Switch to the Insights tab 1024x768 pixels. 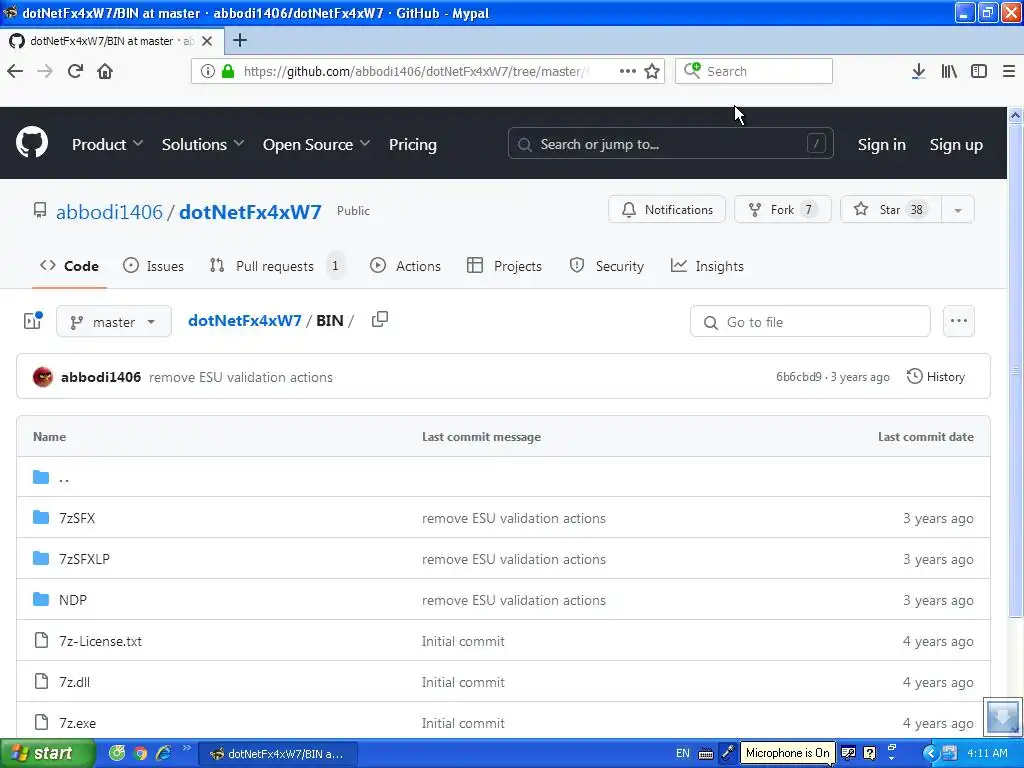(x=707, y=266)
